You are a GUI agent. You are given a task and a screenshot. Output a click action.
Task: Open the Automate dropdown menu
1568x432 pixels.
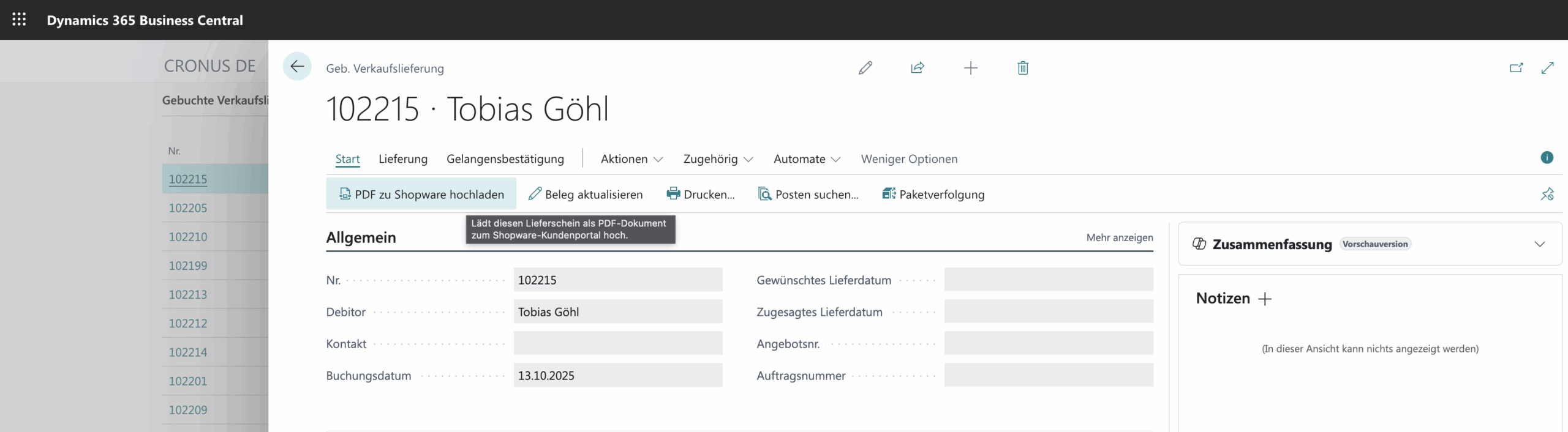(x=807, y=159)
